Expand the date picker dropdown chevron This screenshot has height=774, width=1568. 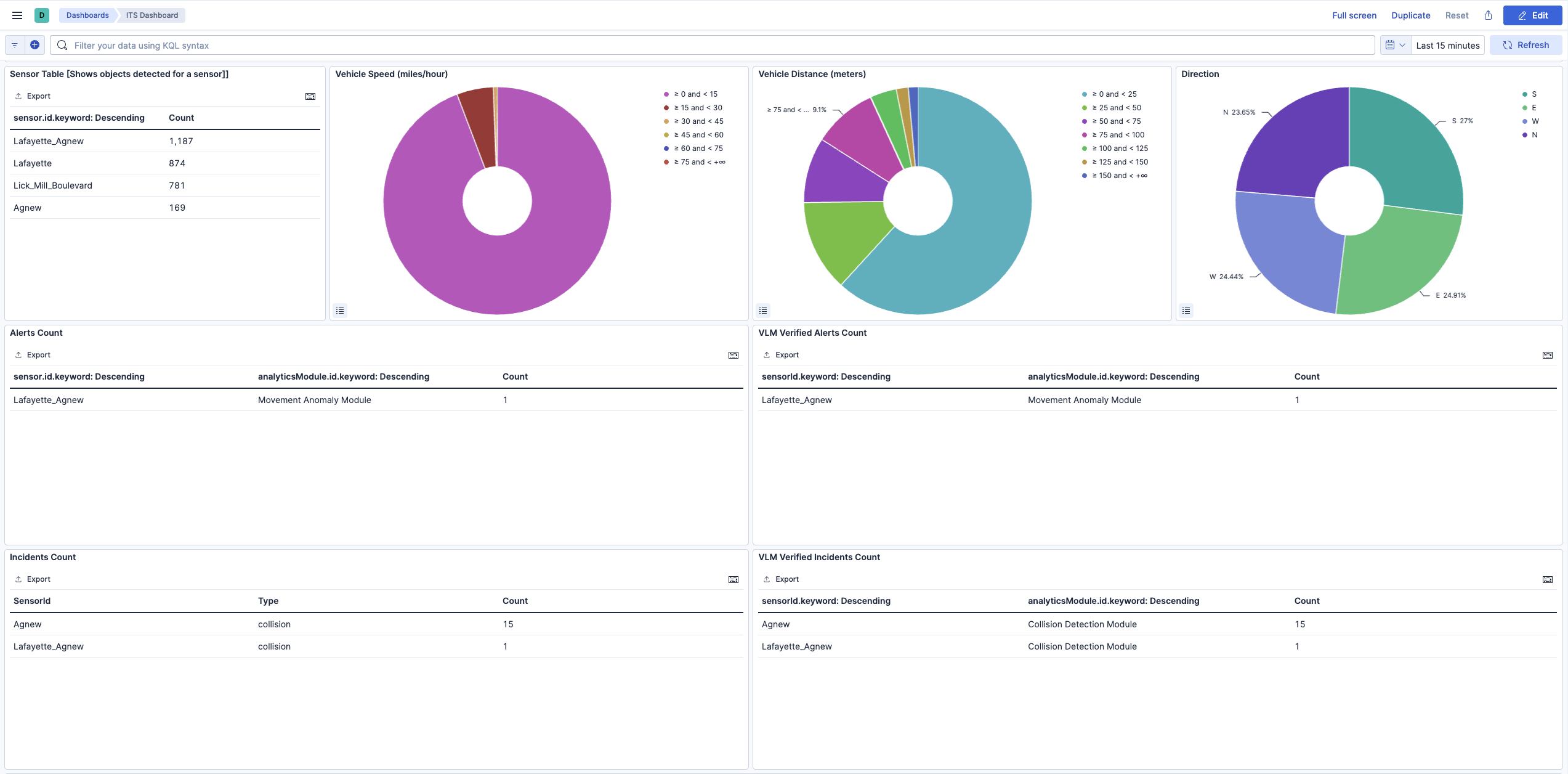pyautogui.click(x=1404, y=44)
